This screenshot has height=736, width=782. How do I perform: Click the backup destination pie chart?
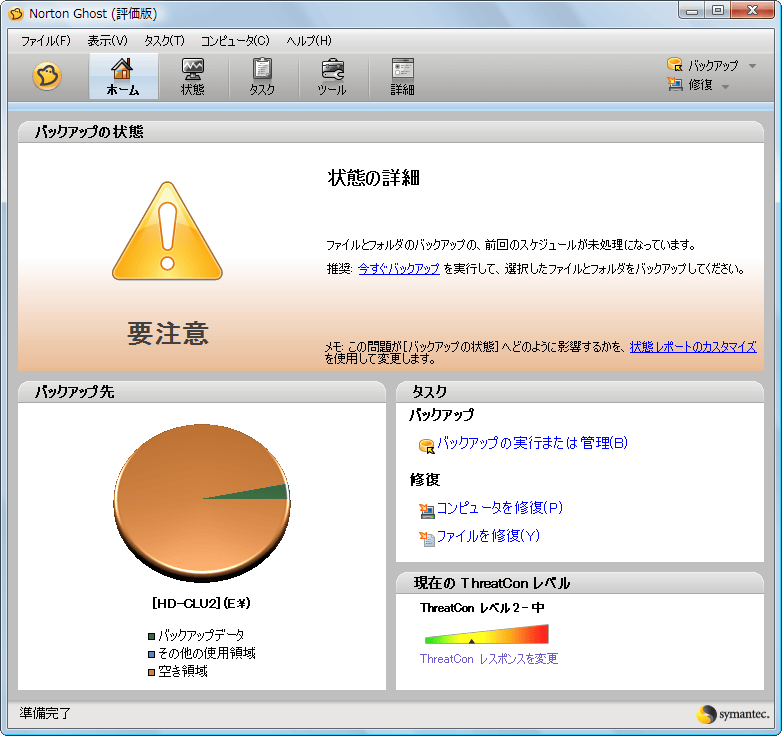[202, 502]
